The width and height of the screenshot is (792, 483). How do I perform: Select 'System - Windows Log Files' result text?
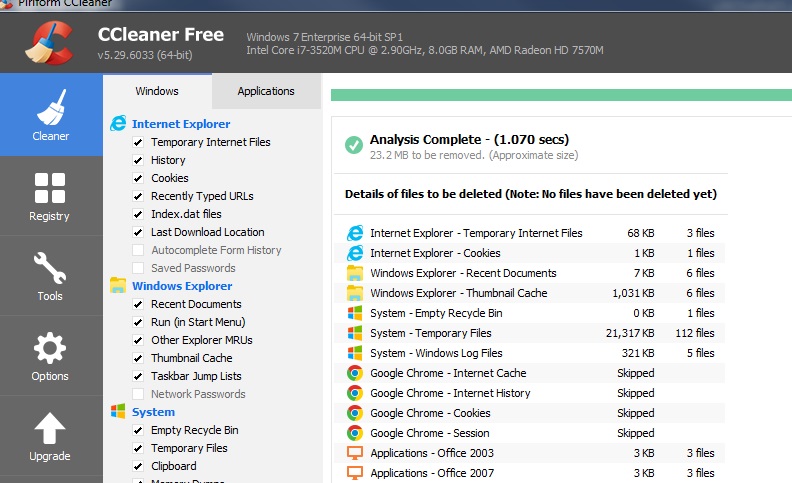pyautogui.click(x=436, y=353)
